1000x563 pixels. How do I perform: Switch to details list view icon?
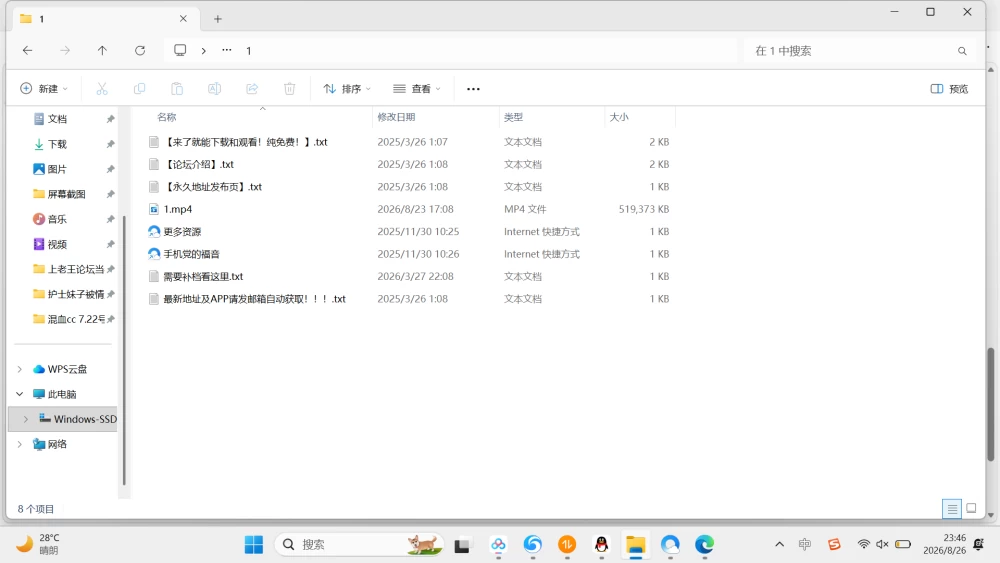click(x=952, y=509)
